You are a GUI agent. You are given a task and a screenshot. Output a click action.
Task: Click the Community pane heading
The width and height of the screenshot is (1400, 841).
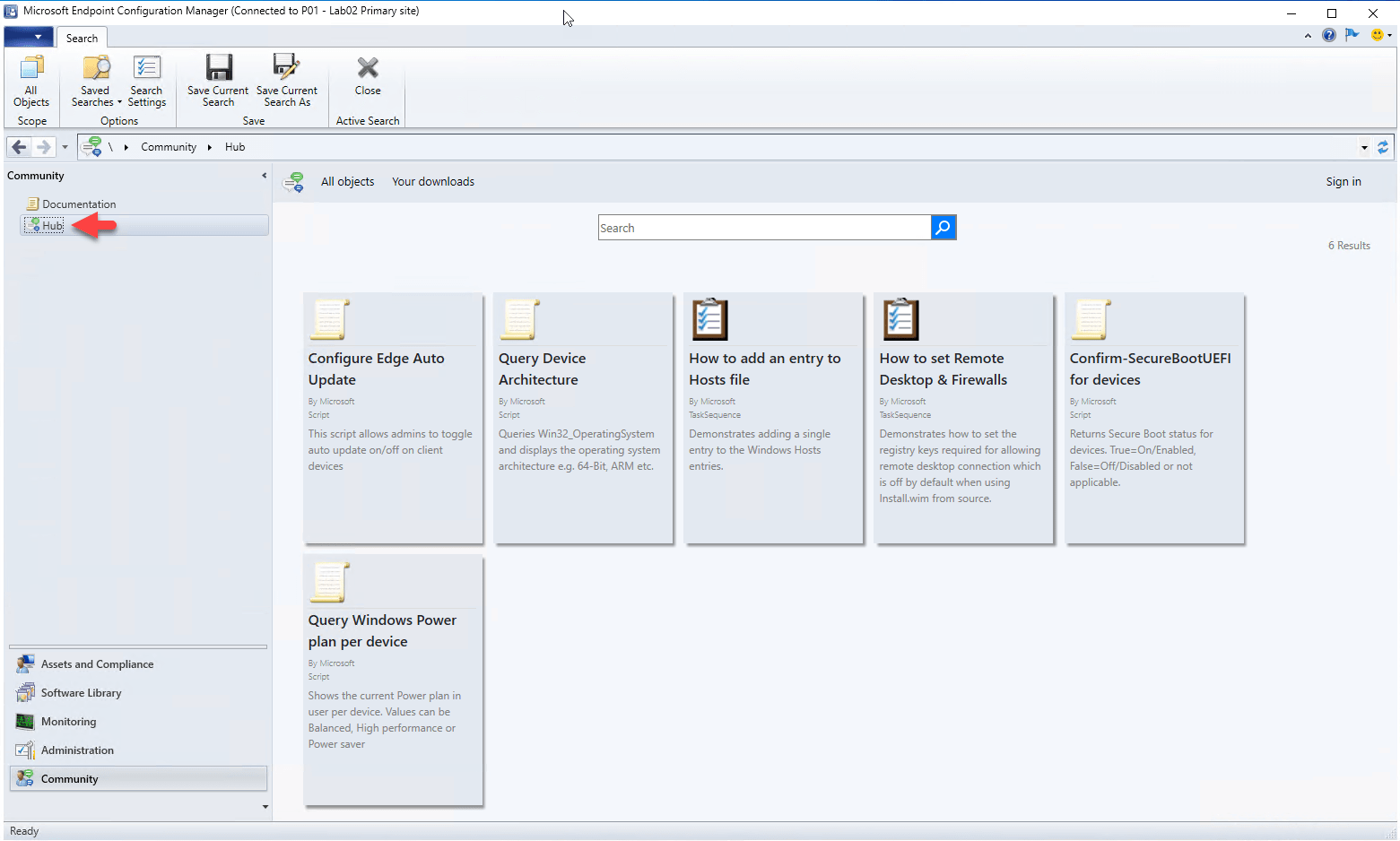[x=36, y=176]
